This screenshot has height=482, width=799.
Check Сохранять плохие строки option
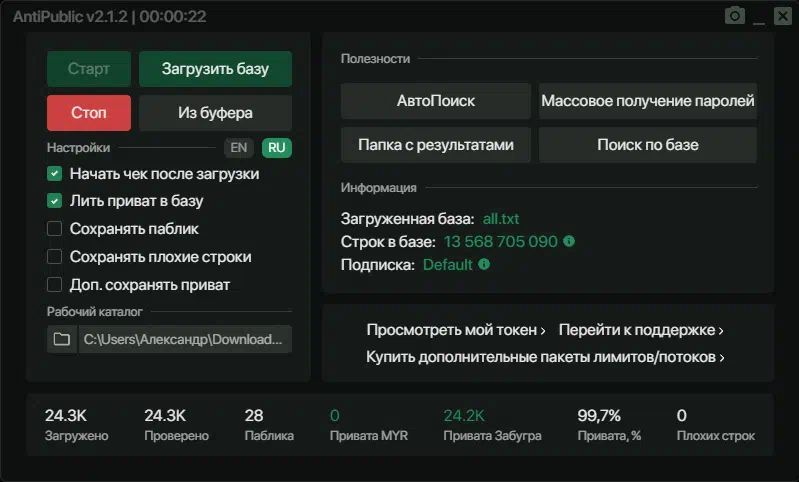(x=55, y=257)
